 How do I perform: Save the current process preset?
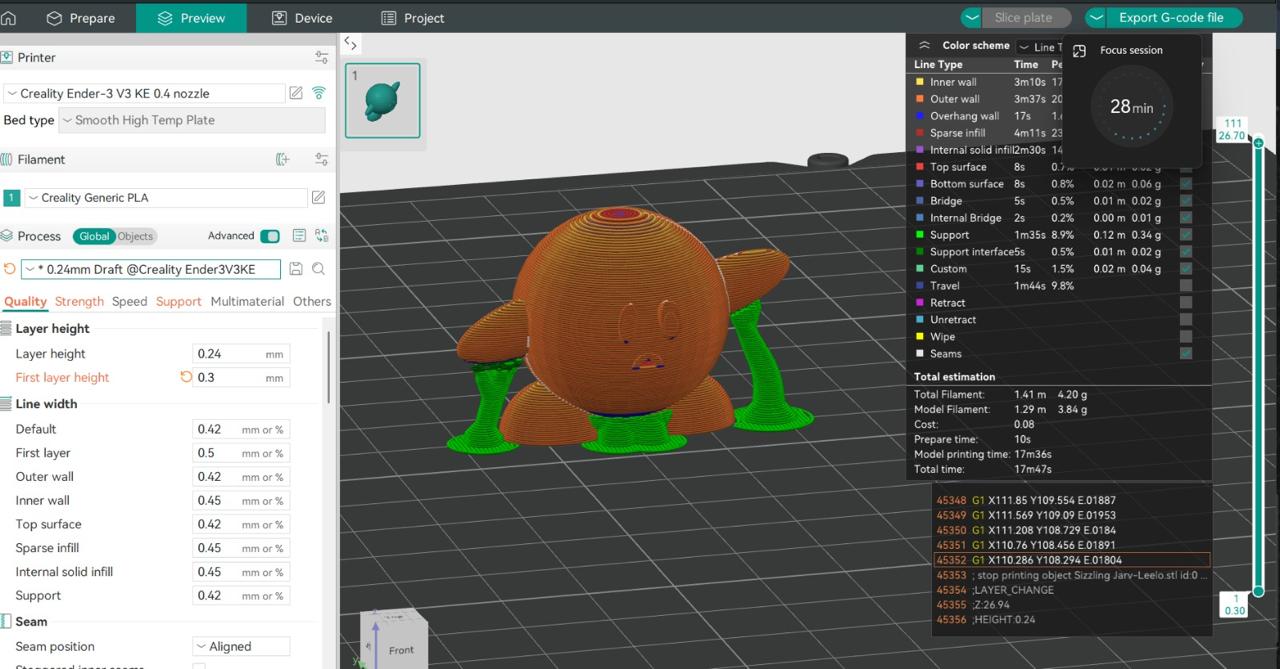point(296,269)
